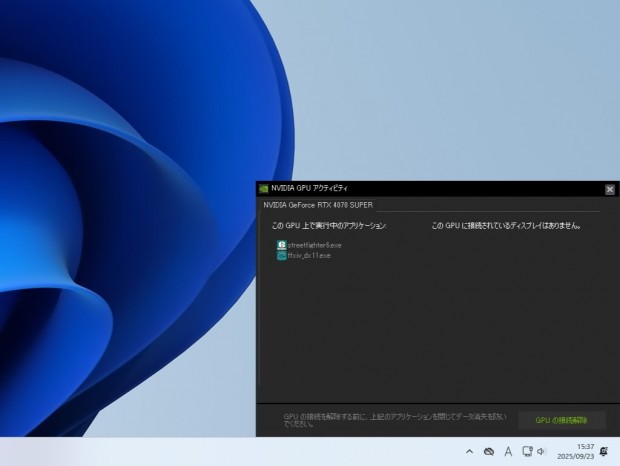Screen dimensions: 620x466
Task: Click the GPU の接続解除 button
Action: [x=561, y=420]
